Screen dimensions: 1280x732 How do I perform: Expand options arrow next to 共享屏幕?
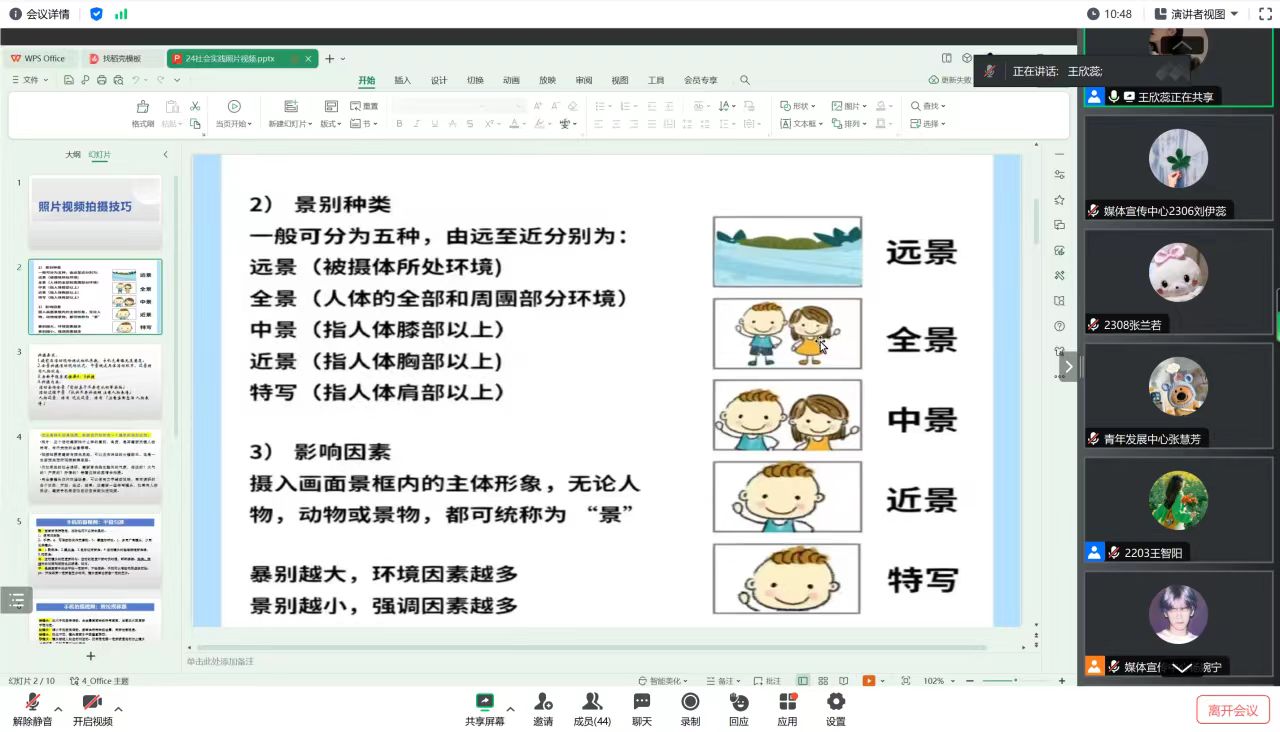[x=511, y=709]
